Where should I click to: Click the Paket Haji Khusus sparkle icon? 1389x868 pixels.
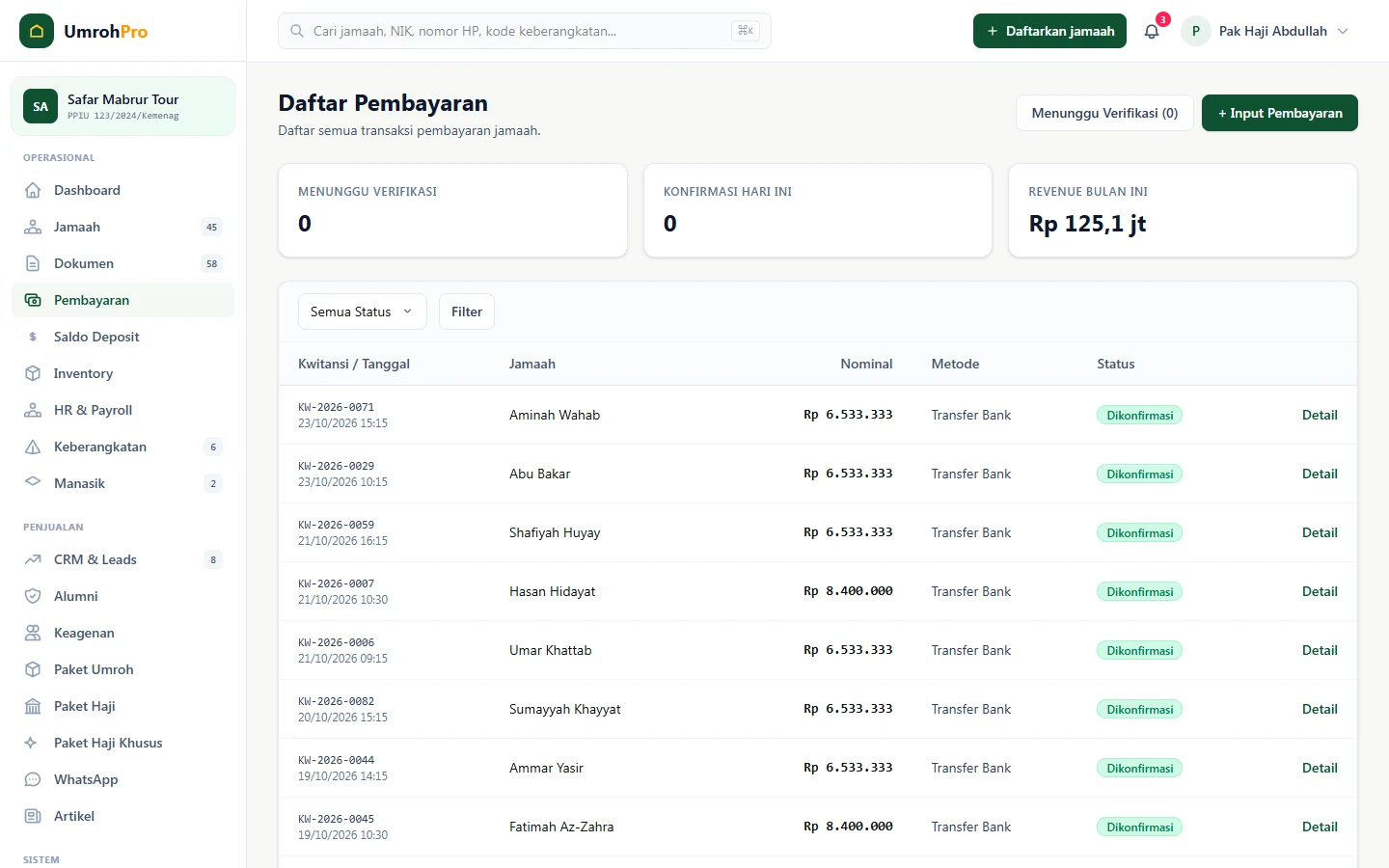point(31,743)
